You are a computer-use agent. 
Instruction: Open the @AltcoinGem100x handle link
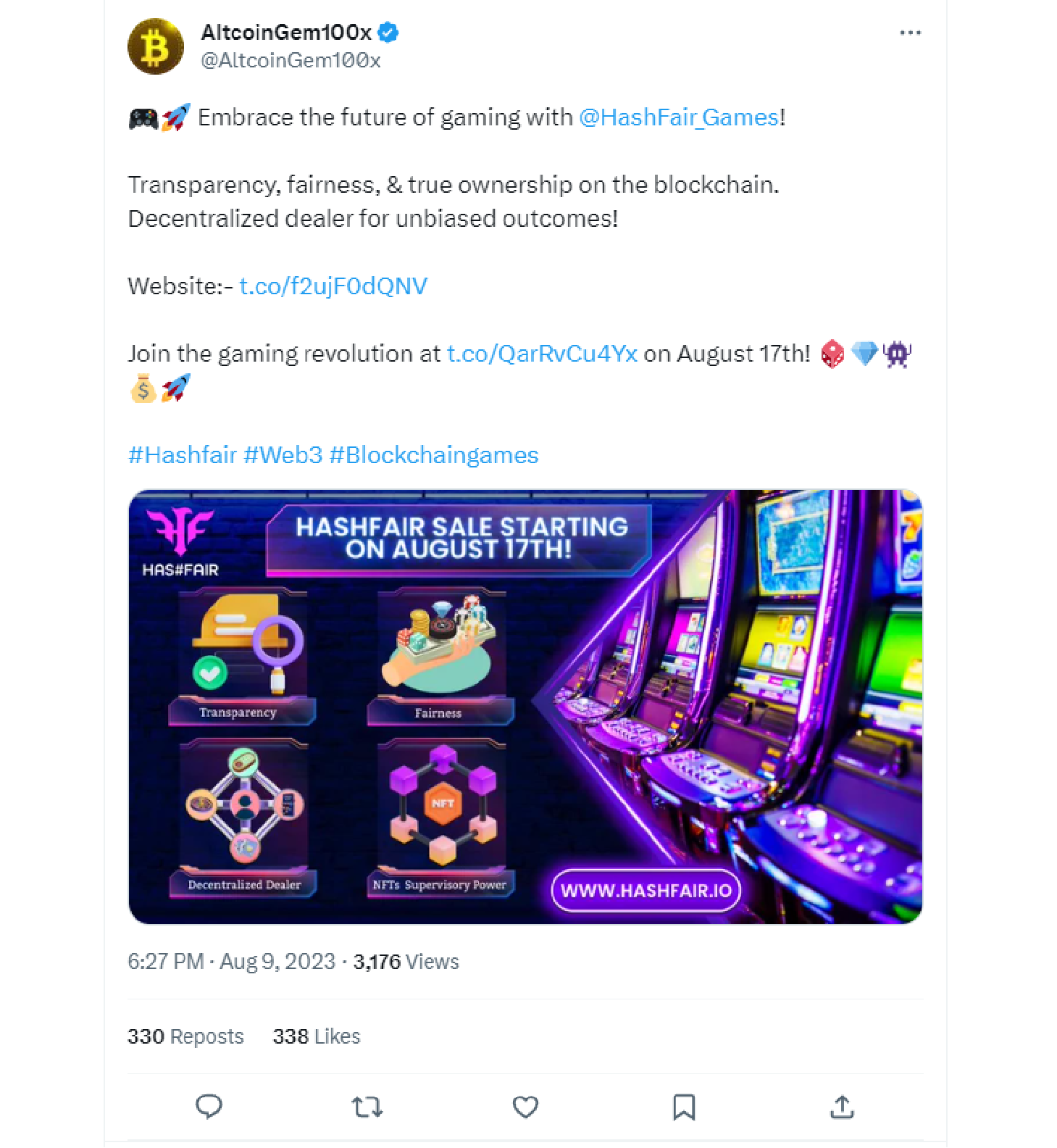pyautogui.click(x=291, y=60)
